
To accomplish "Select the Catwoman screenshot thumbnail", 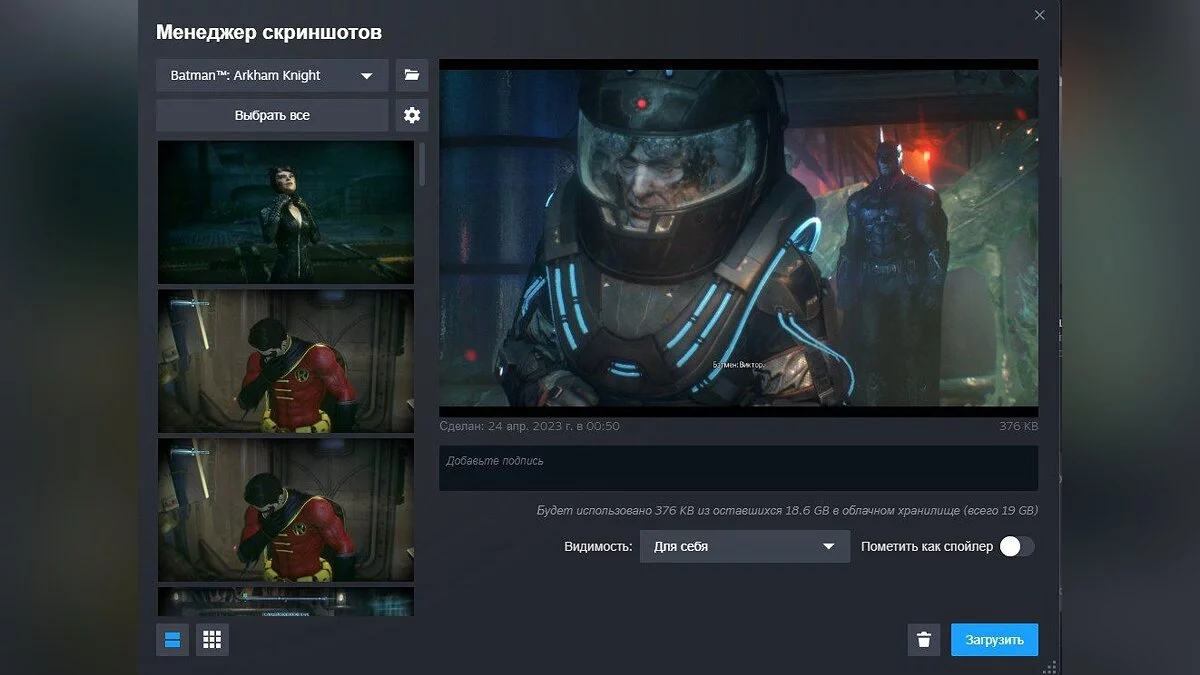I will (286, 212).
